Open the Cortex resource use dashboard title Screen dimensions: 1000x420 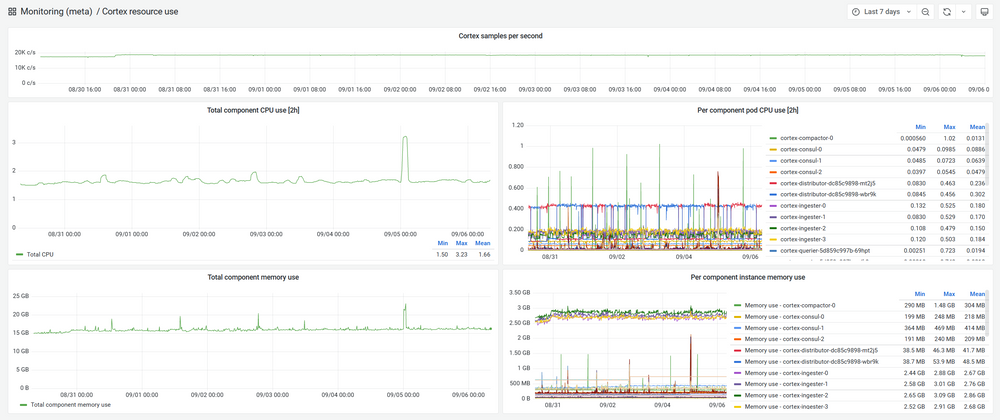(x=140, y=12)
